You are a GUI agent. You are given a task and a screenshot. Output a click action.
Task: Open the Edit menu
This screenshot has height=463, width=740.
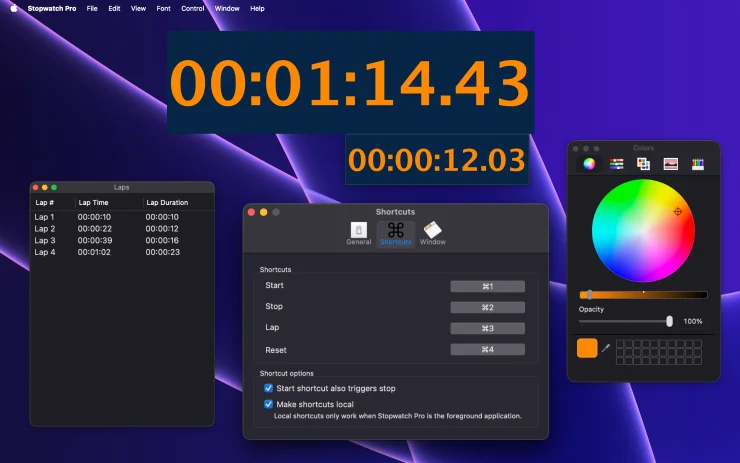[114, 8]
